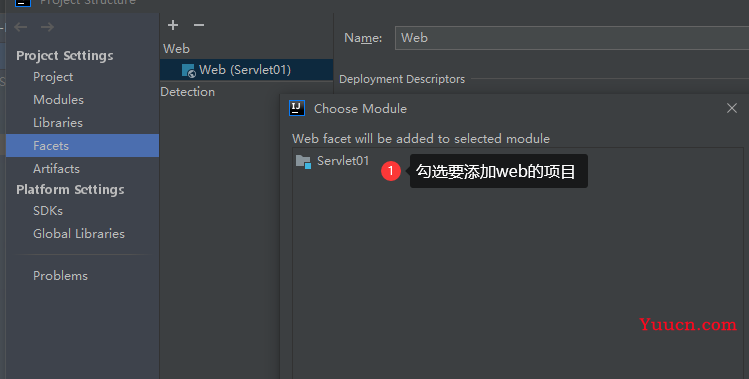Click the minus icon to remove a facet
The height and width of the screenshot is (379, 749).
(199, 25)
